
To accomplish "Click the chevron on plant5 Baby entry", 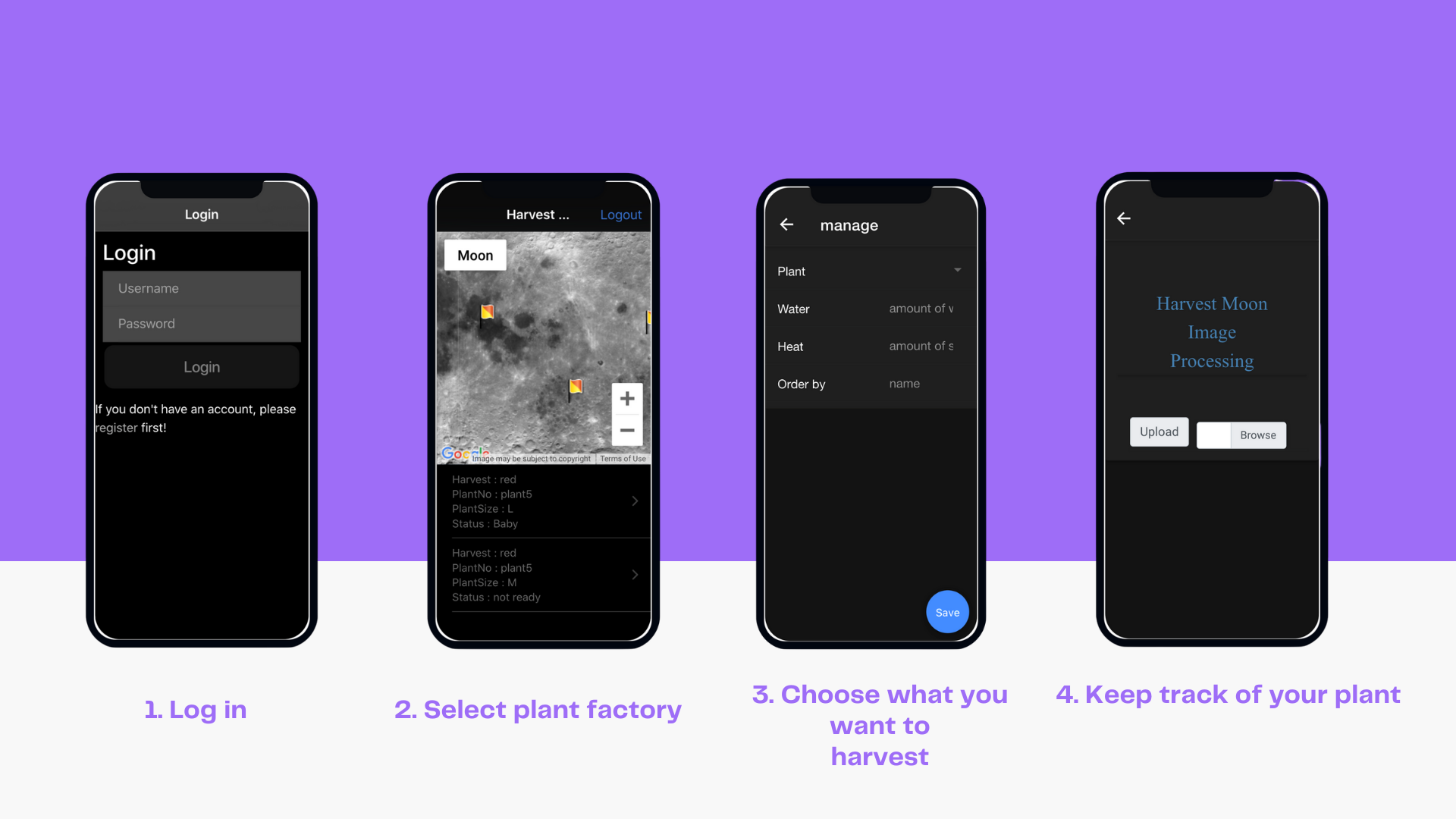I will (x=636, y=501).
